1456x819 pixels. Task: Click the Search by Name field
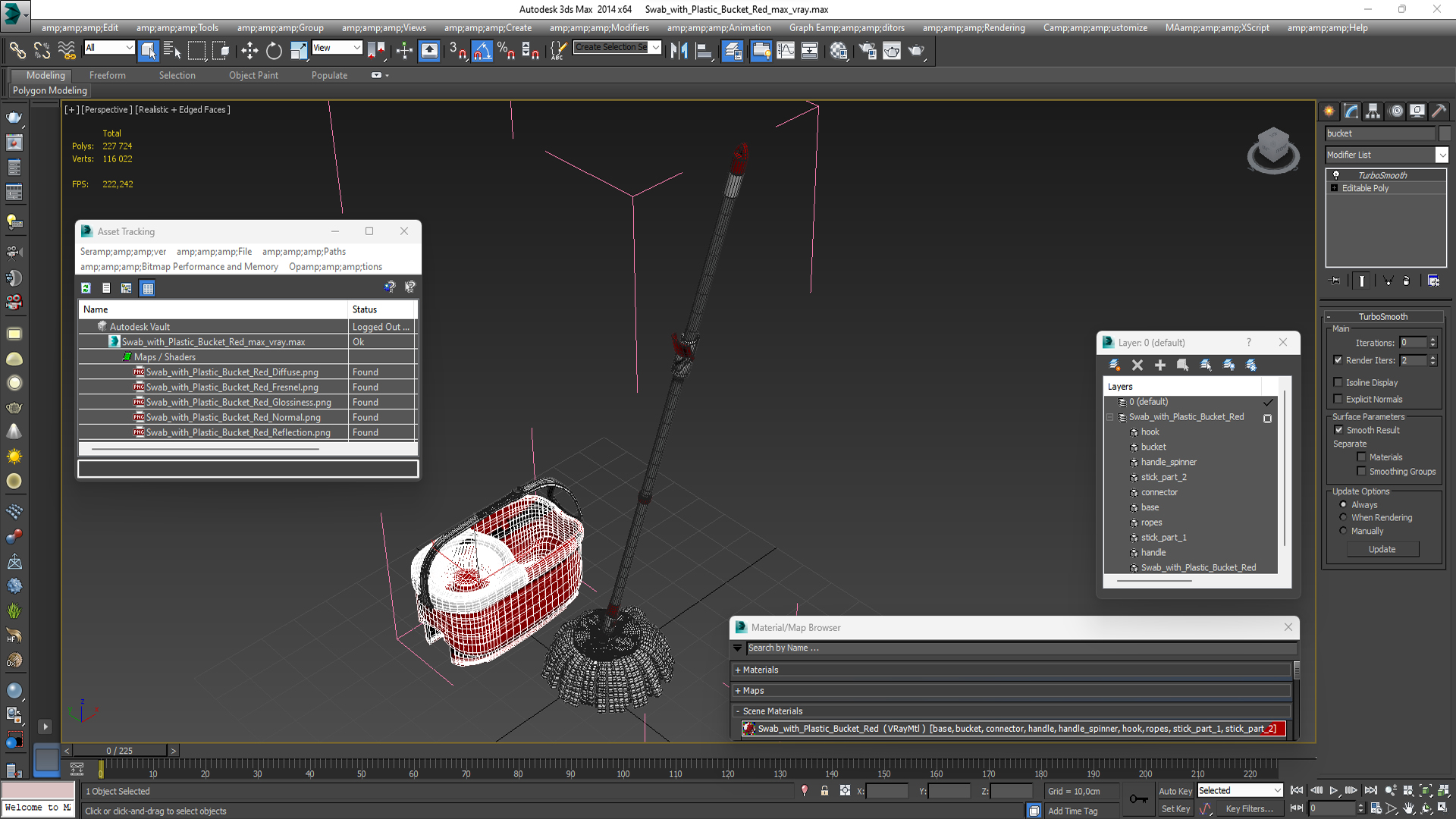pyautogui.click(x=1021, y=648)
